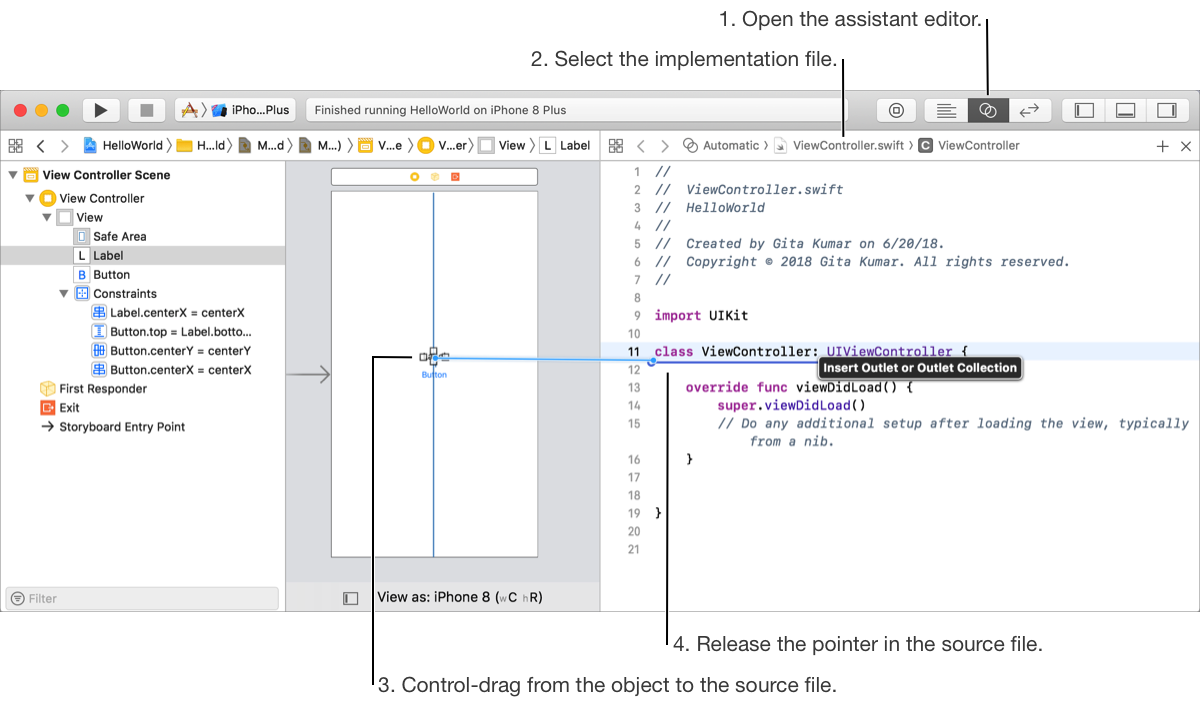Click the filter icon in outline search
Screen dimensions: 1200x702
pyautogui.click(x=17, y=598)
